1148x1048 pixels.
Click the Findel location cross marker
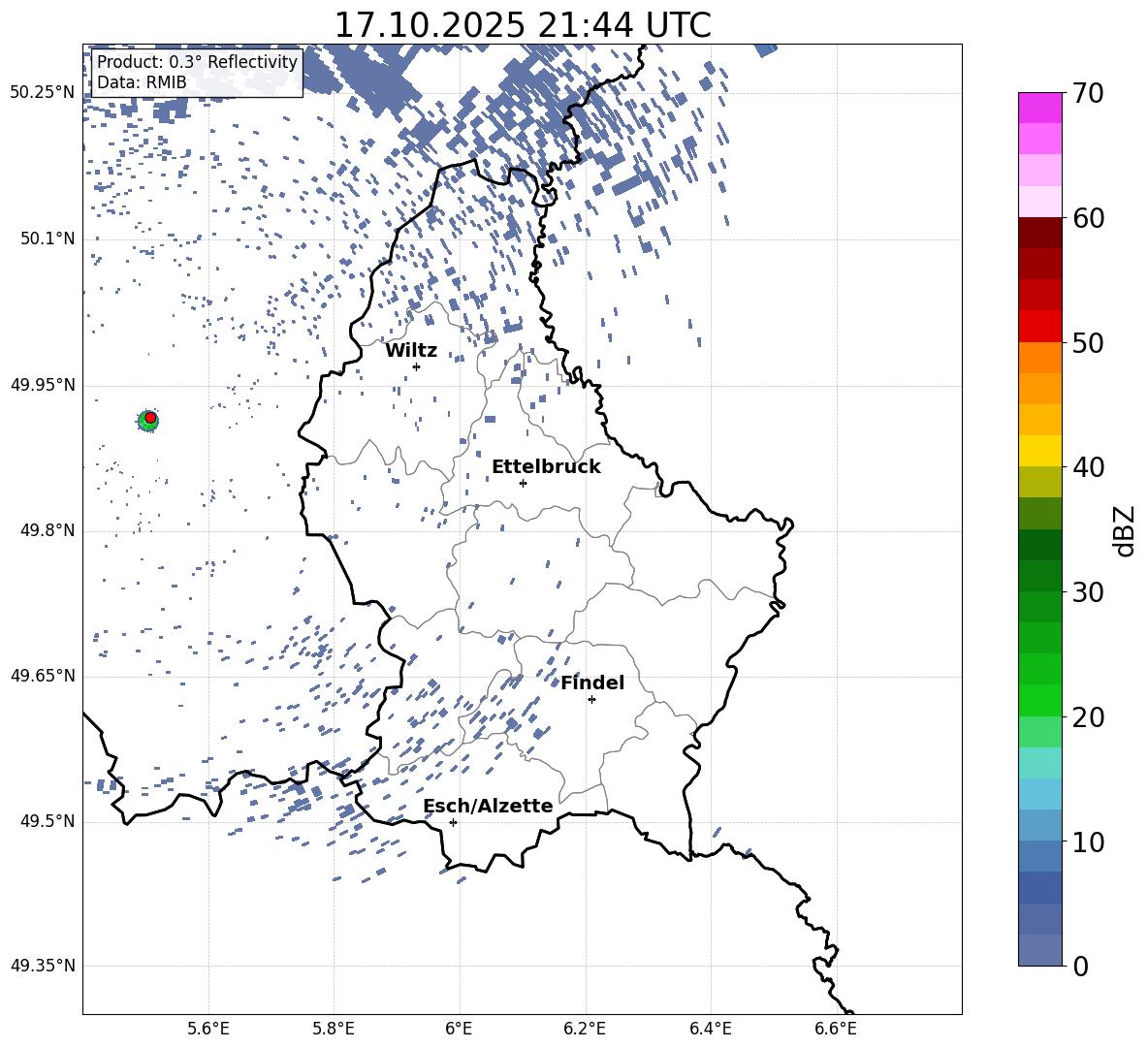click(591, 700)
